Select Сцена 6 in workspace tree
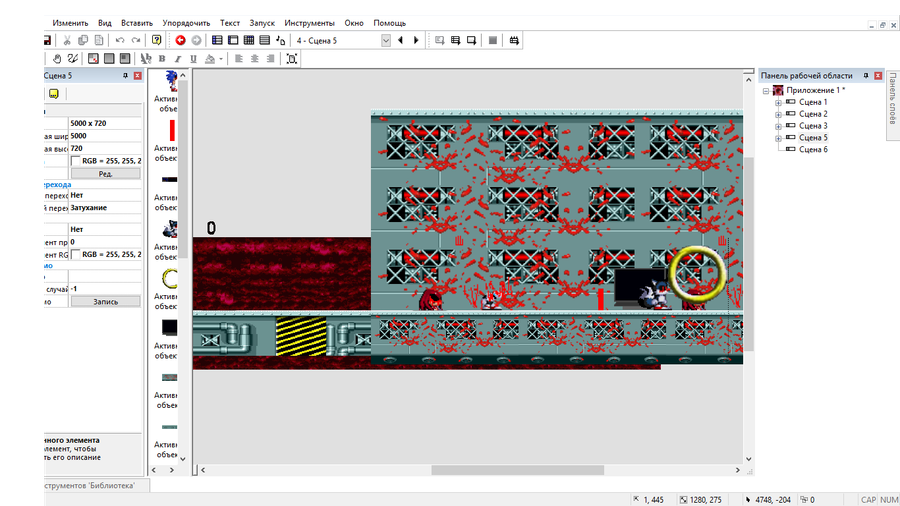900x506 pixels. coord(813,149)
